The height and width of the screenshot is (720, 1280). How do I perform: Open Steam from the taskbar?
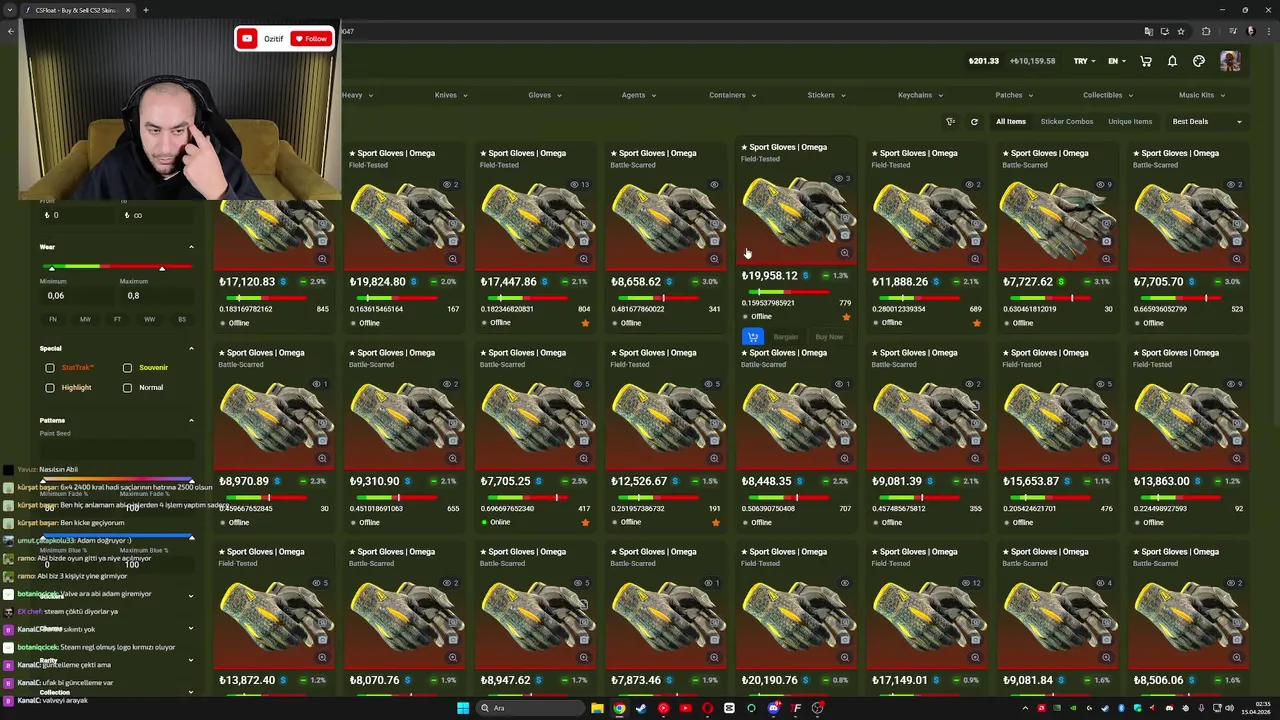(641, 708)
